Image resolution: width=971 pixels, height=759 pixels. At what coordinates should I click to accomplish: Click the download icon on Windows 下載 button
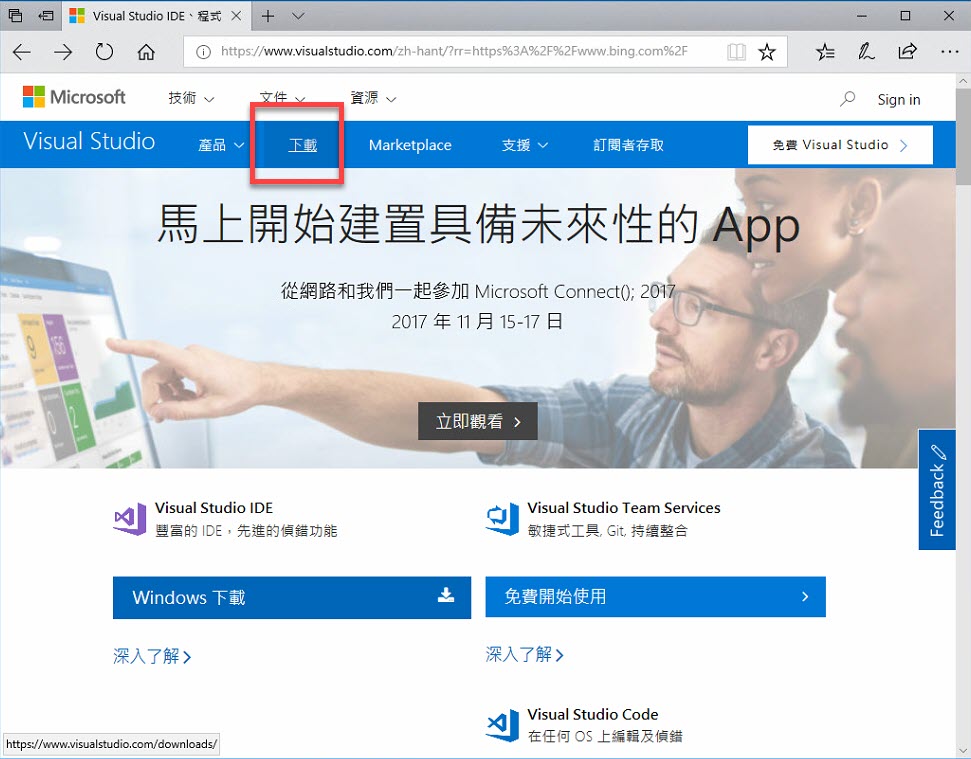(x=446, y=596)
